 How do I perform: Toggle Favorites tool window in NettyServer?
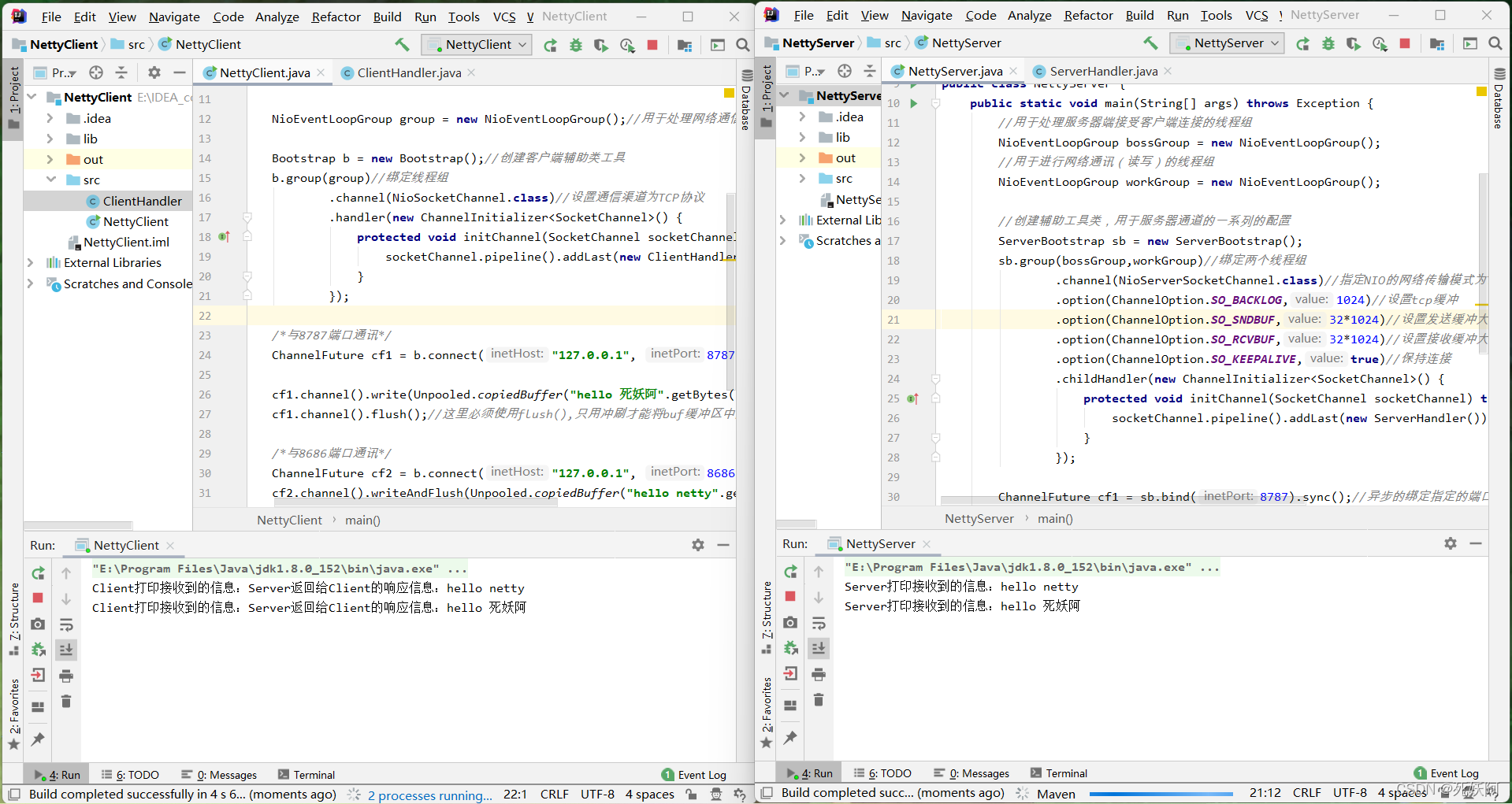766,713
